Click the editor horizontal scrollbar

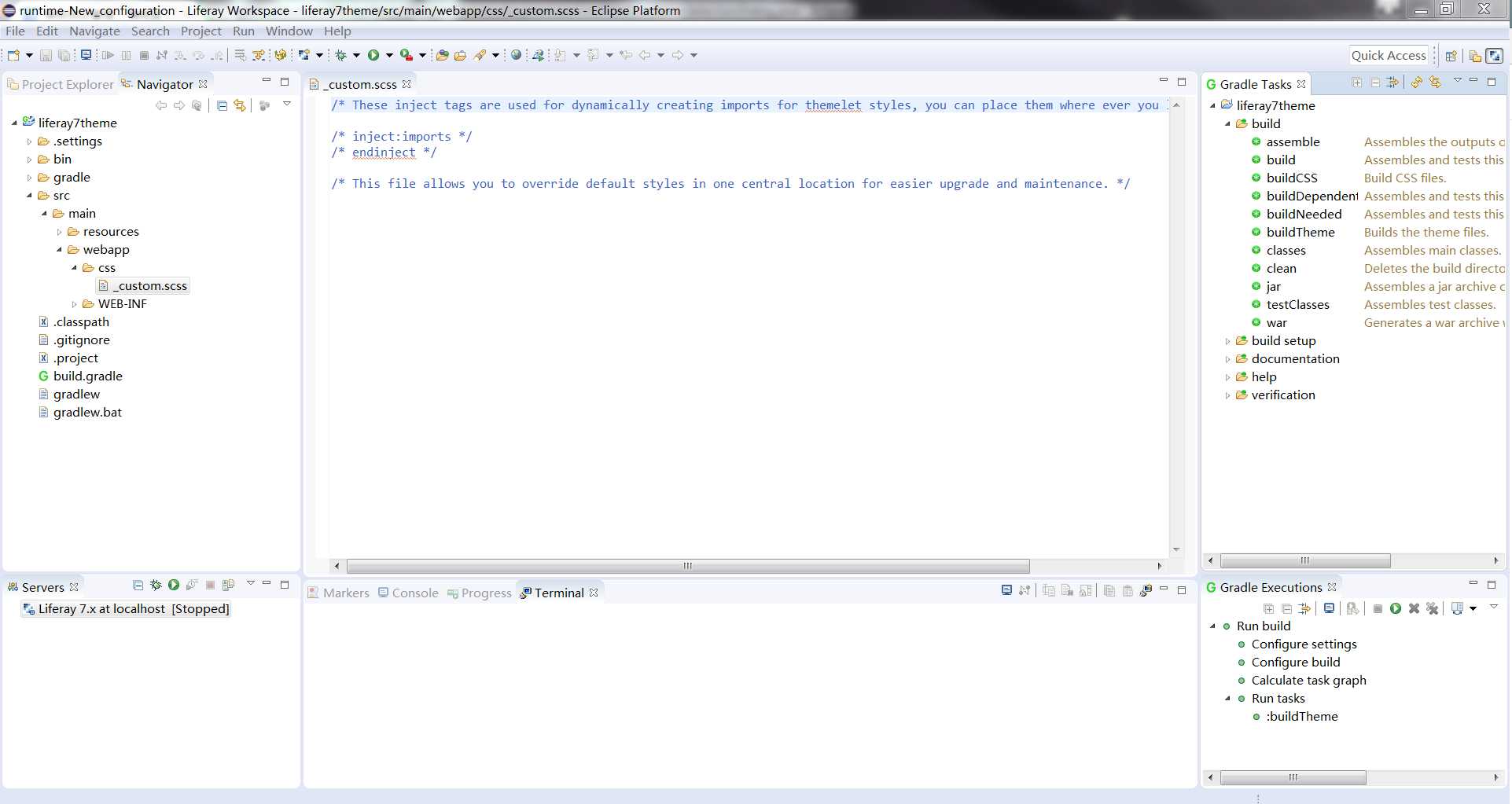pyautogui.click(x=688, y=566)
